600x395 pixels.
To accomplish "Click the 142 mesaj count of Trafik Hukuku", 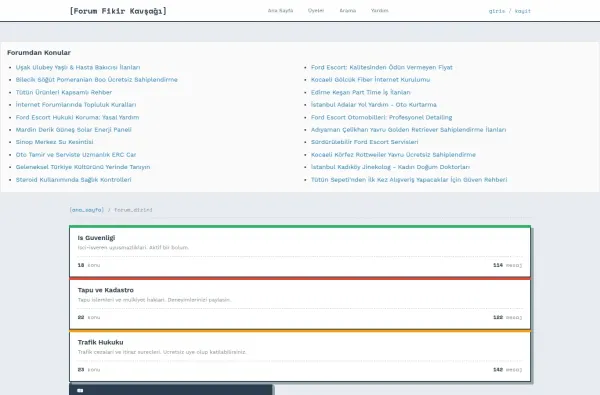I will tap(507, 370).
